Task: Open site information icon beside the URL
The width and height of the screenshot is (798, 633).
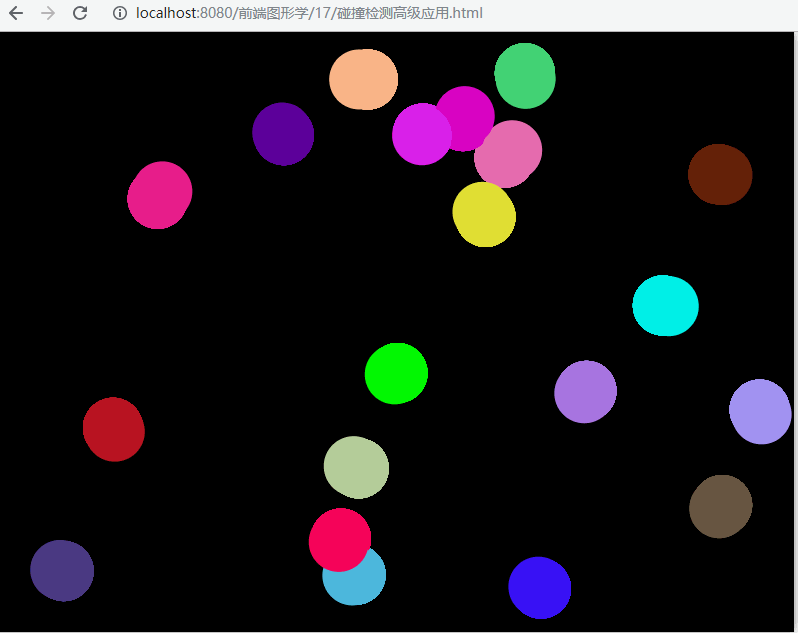Action: click(x=120, y=13)
